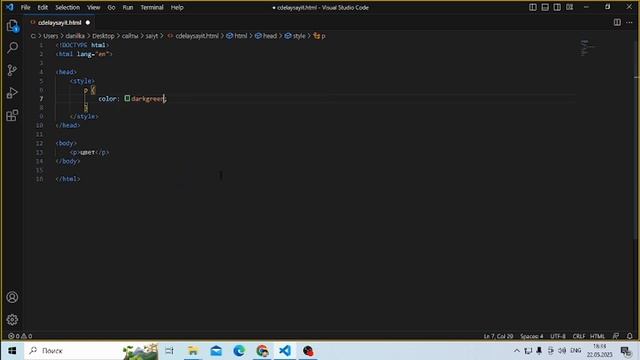Open the Accounts icon in activity bar
Viewport: 640px width, 360px height.
[x=12, y=297]
